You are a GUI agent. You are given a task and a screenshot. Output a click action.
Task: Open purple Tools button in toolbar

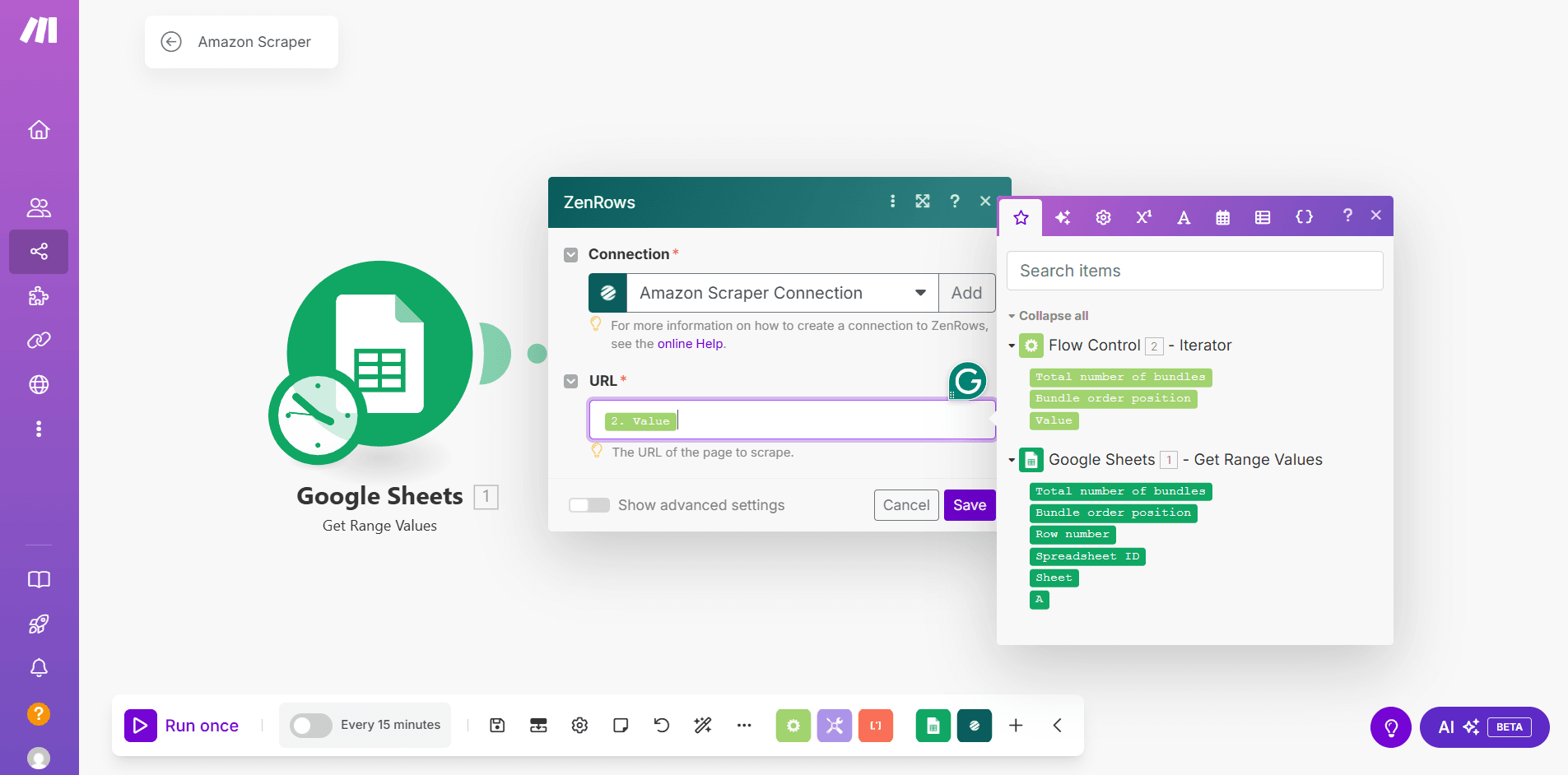pos(835,726)
